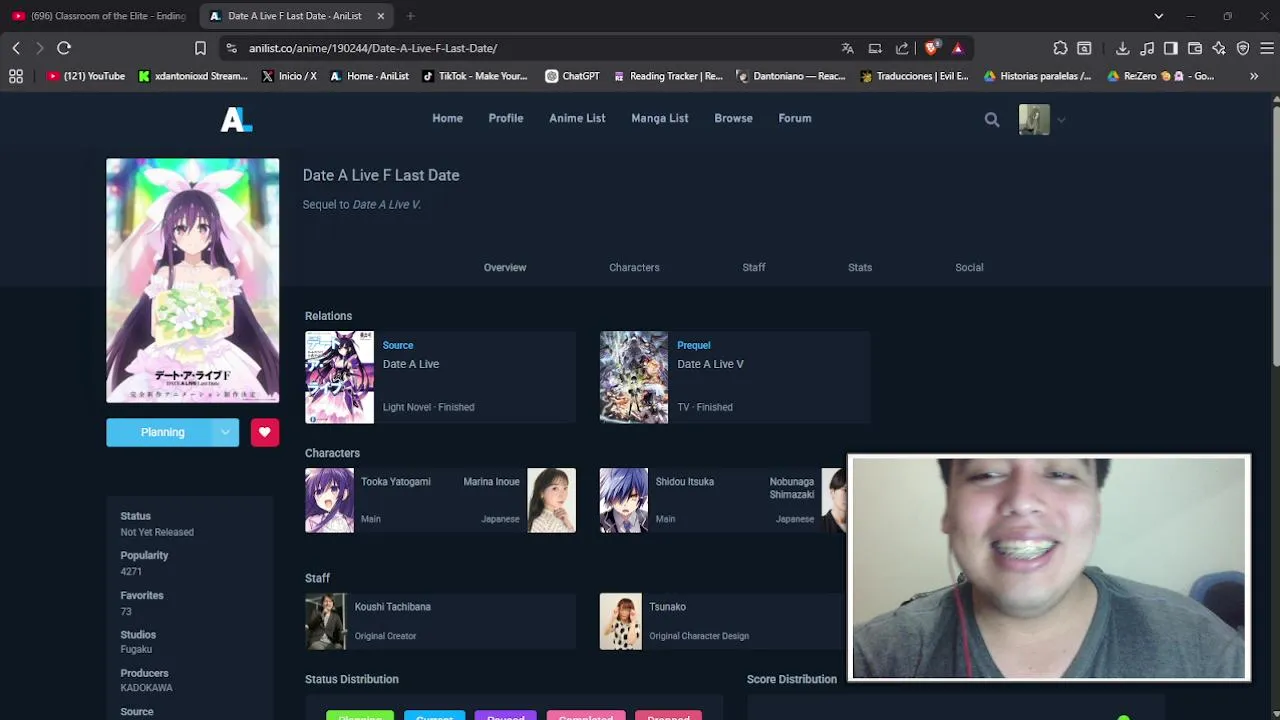Click the translate page icon
This screenshot has width=1280, height=720.
pyautogui.click(x=848, y=48)
